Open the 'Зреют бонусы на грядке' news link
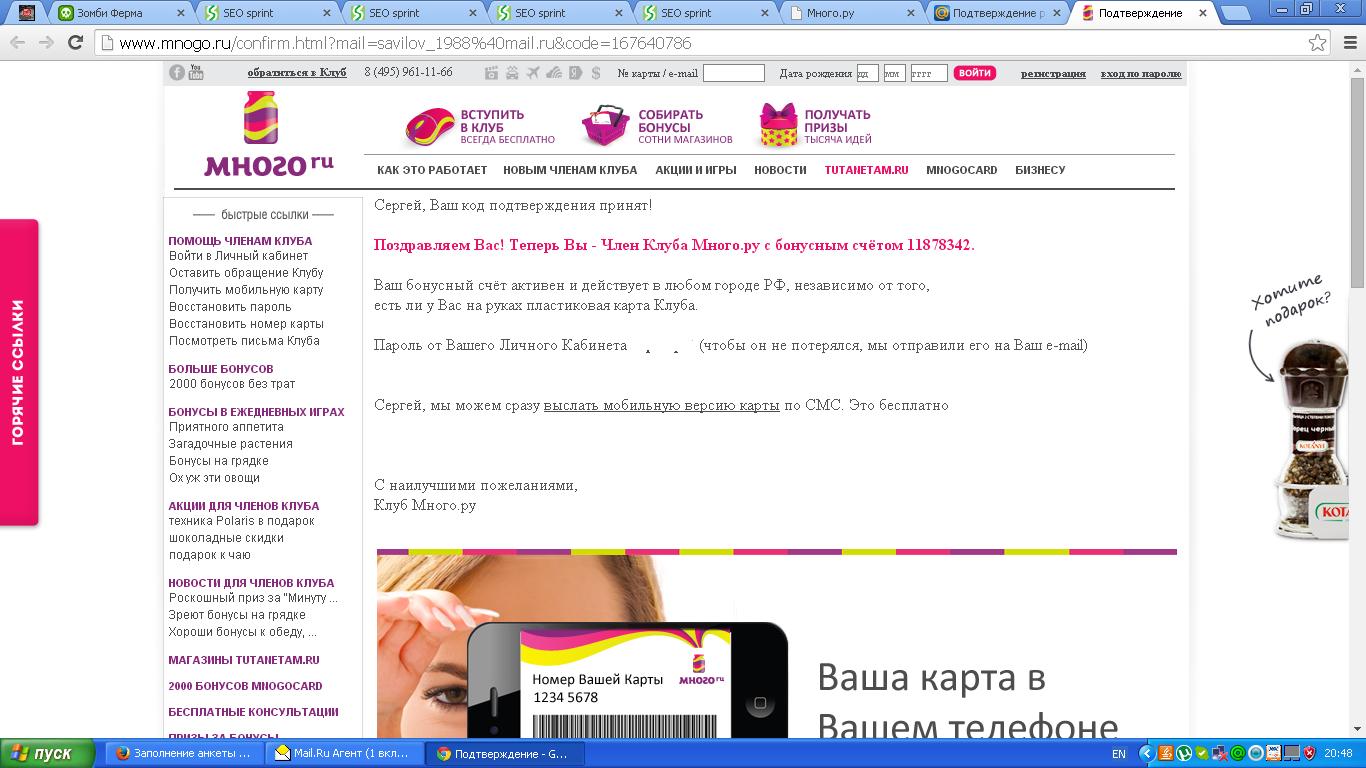 tap(237, 615)
